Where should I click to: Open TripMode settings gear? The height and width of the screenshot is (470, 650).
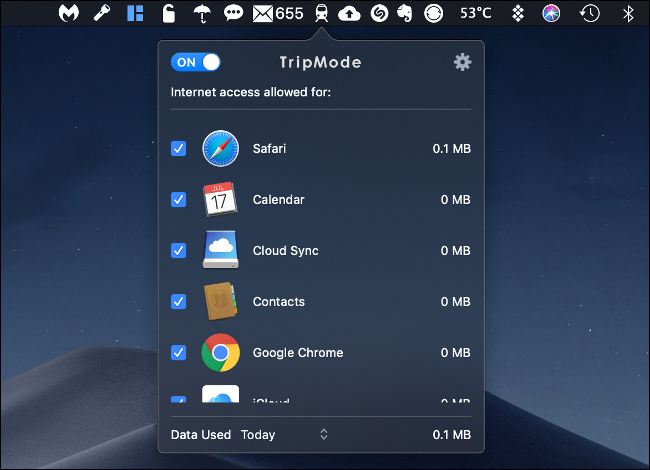point(462,62)
